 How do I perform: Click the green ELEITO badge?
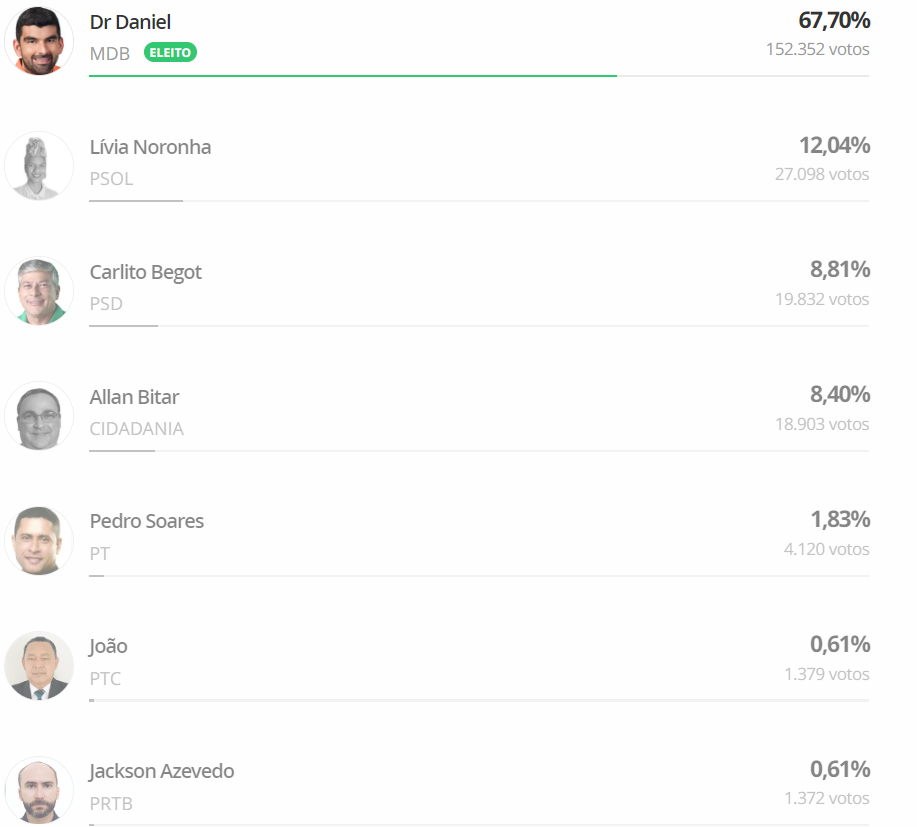point(170,53)
